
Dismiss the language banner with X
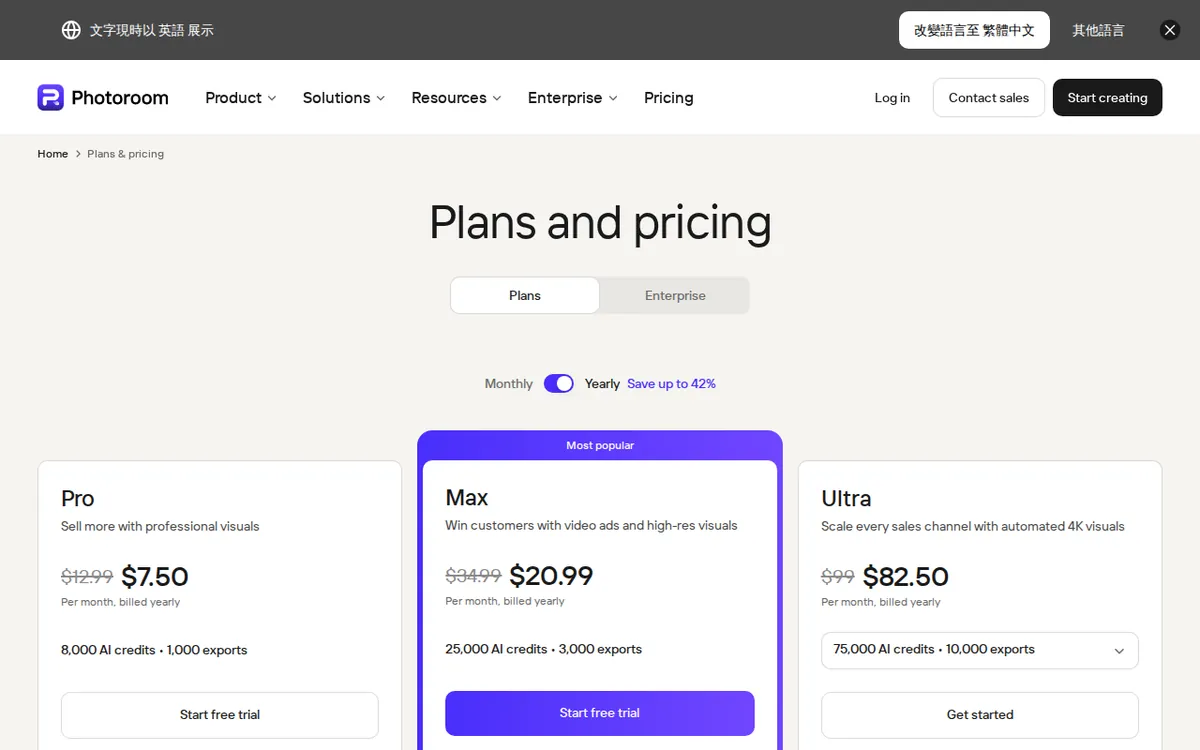1170,30
